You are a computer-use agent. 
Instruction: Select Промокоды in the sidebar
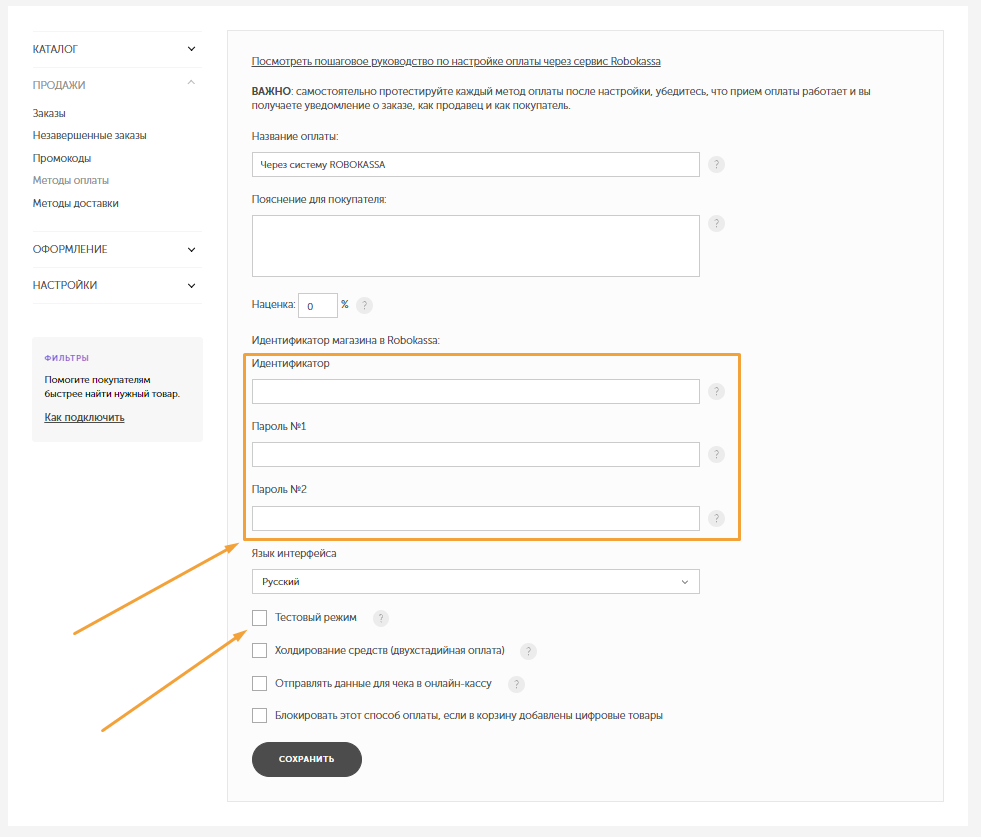coord(62,158)
